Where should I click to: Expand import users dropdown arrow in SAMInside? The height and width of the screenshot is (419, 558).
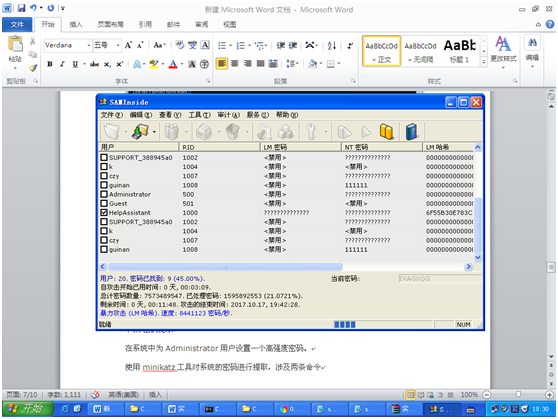[154, 132]
